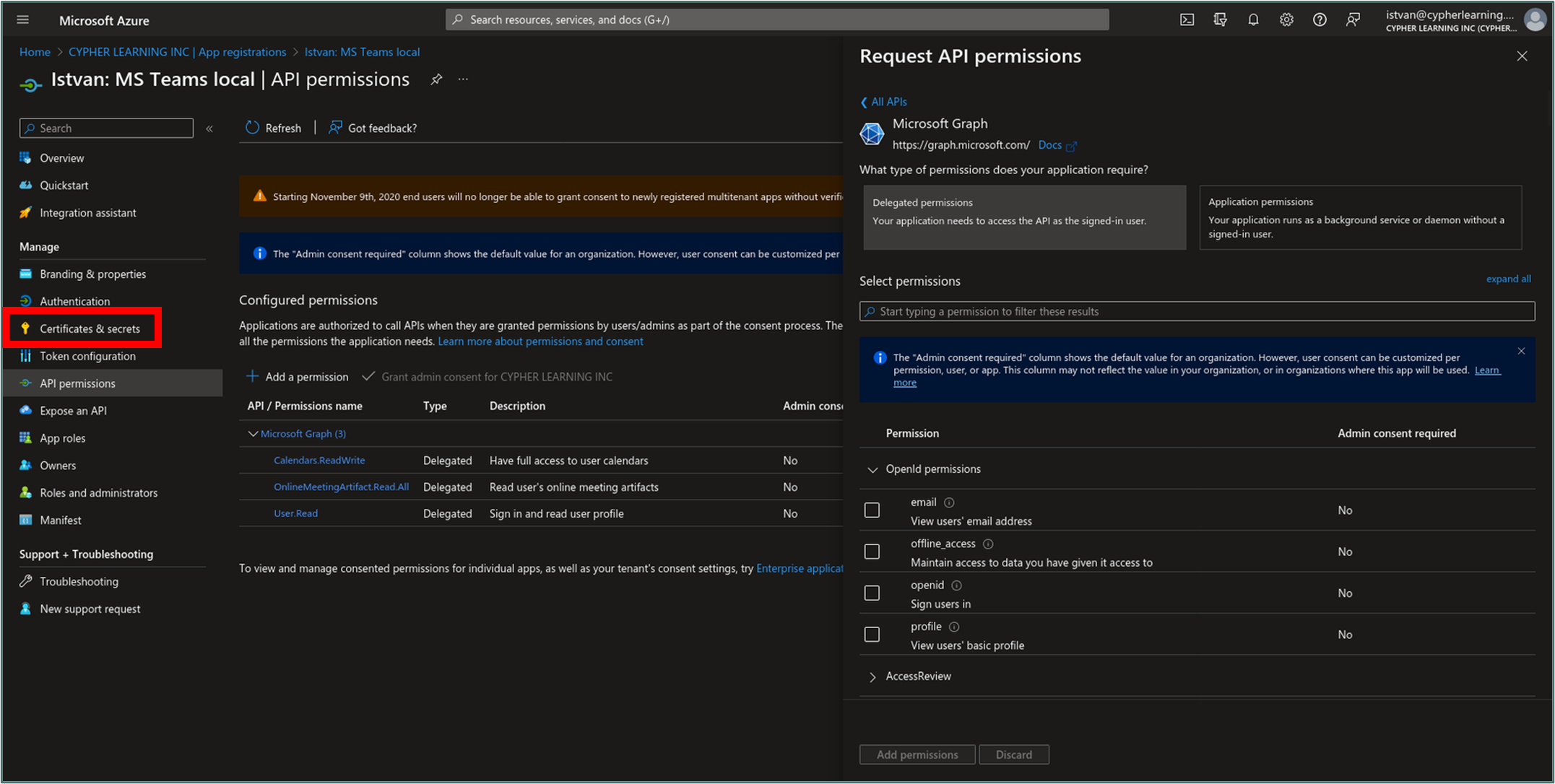Pin the API permissions page

[x=436, y=79]
